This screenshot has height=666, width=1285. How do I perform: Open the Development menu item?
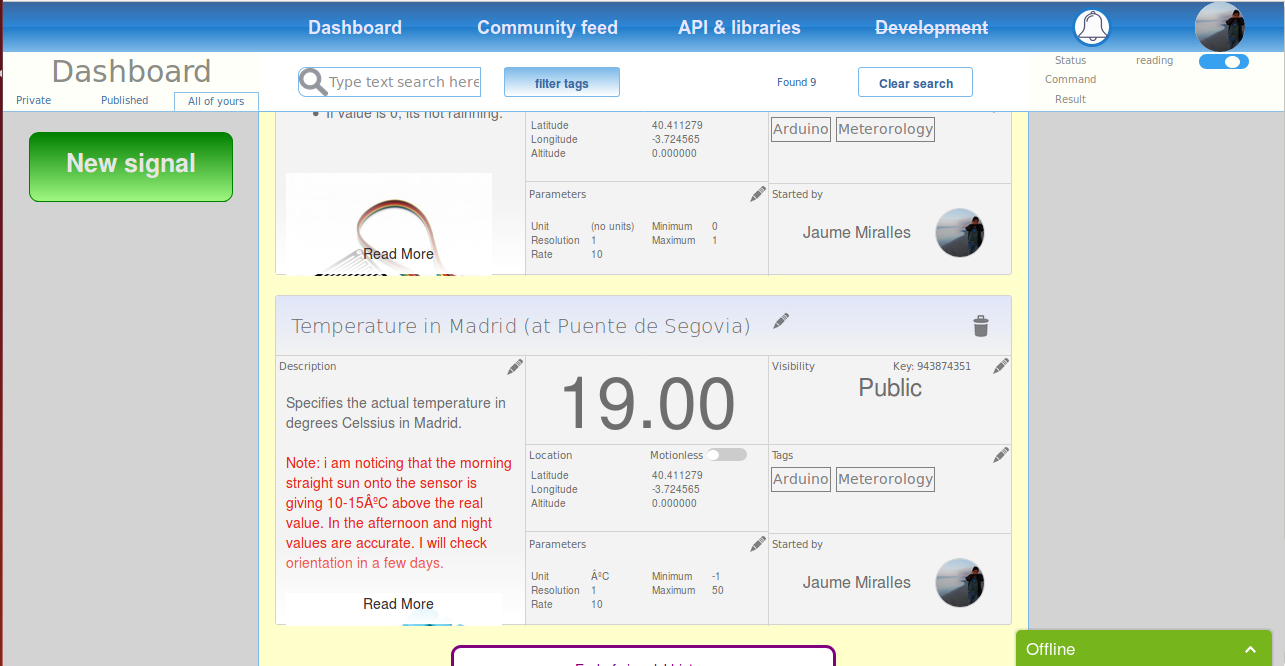pos(932,28)
